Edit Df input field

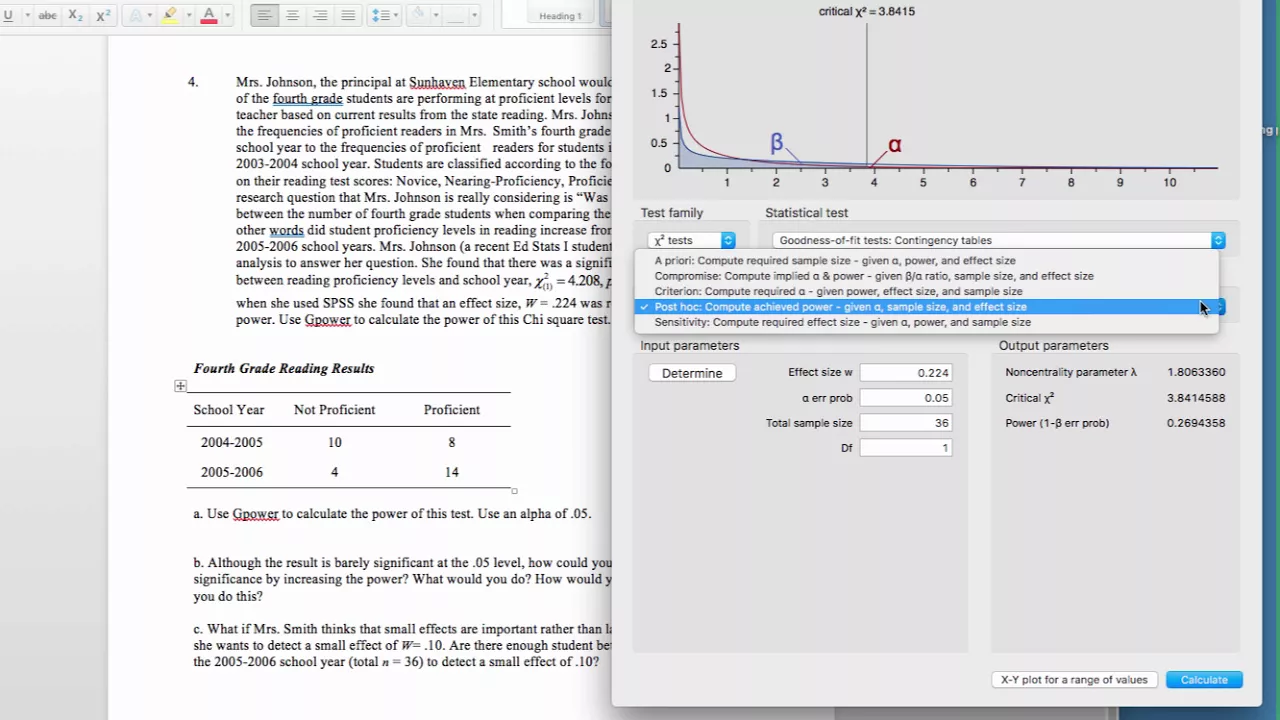906,448
